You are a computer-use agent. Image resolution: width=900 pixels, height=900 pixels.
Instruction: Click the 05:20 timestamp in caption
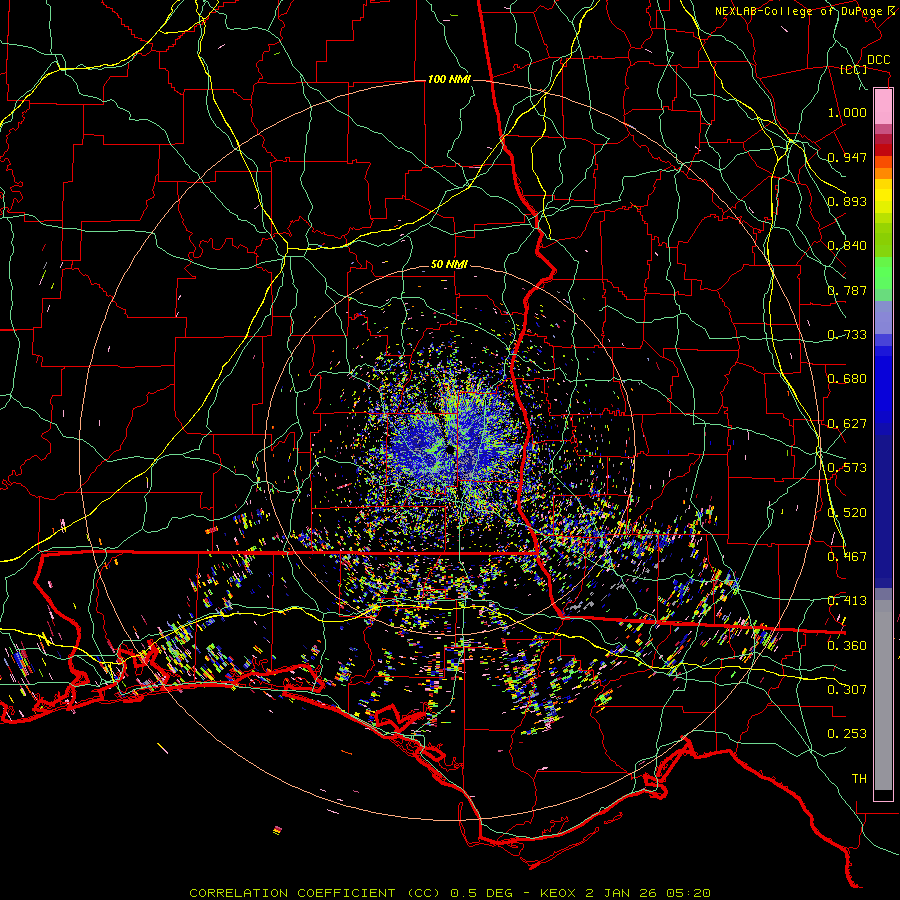(x=688, y=893)
